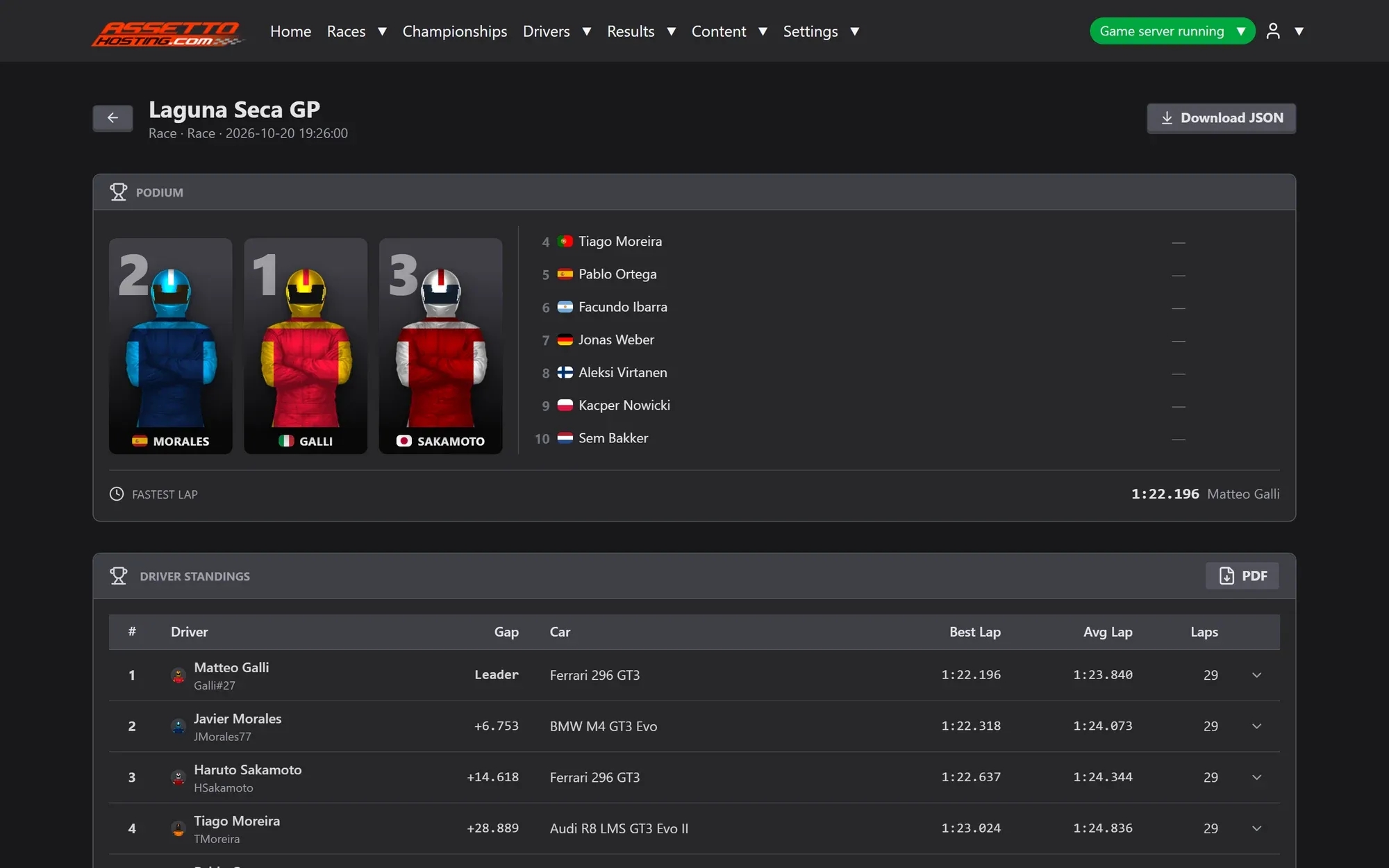
Task: Click the Avg Lap column header
Action: pyautogui.click(x=1108, y=632)
